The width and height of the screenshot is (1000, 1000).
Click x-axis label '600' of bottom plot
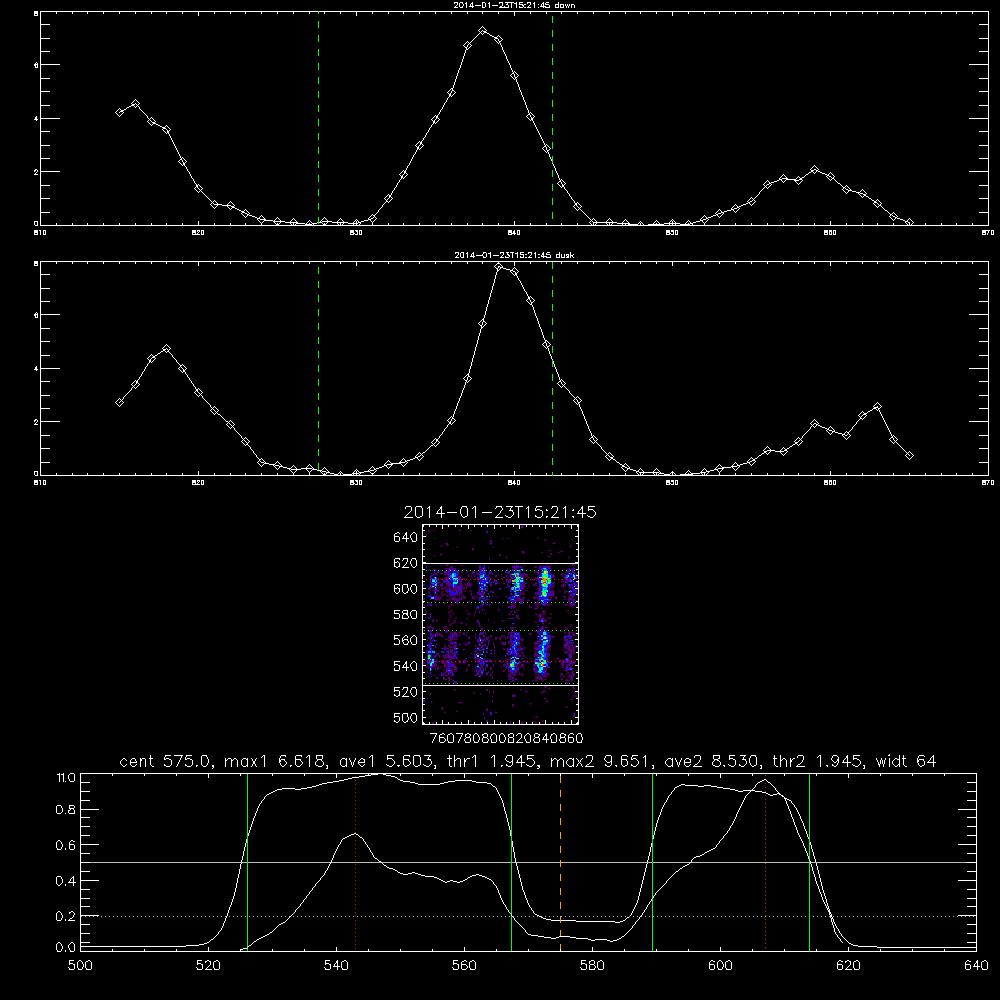pyautogui.click(x=720, y=966)
